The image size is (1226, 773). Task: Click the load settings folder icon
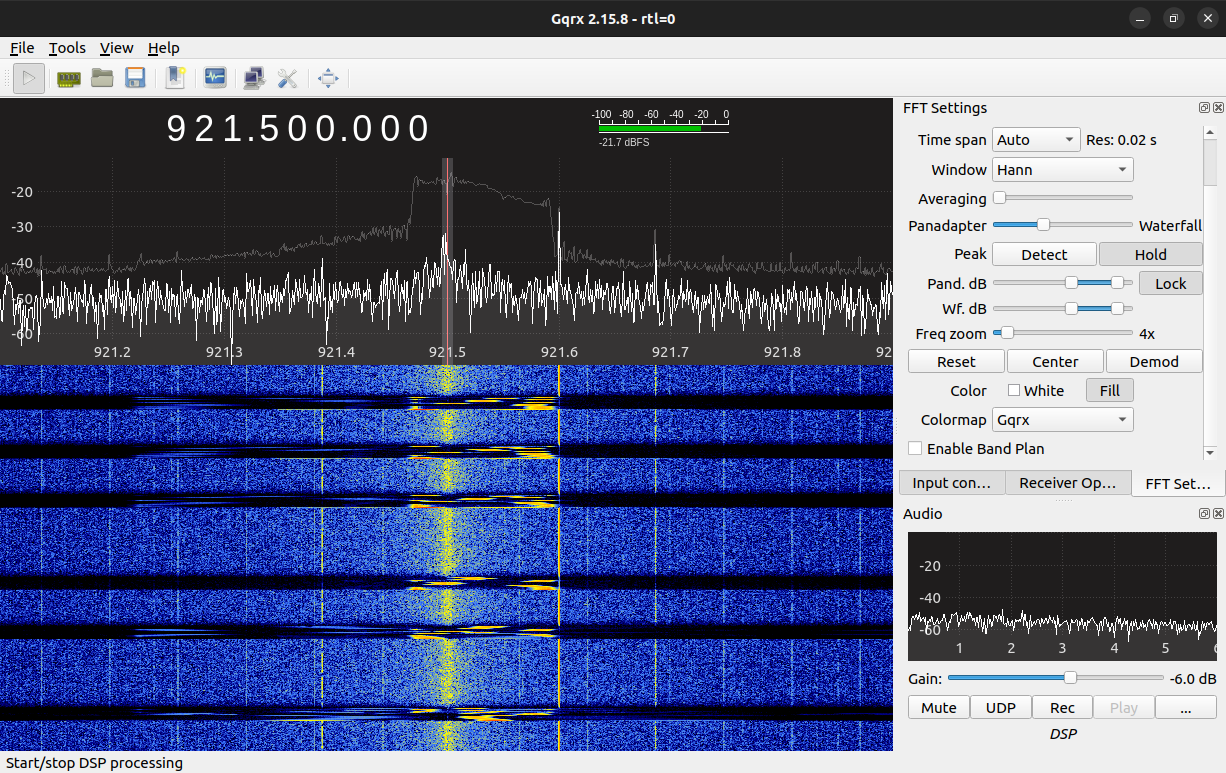point(102,77)
